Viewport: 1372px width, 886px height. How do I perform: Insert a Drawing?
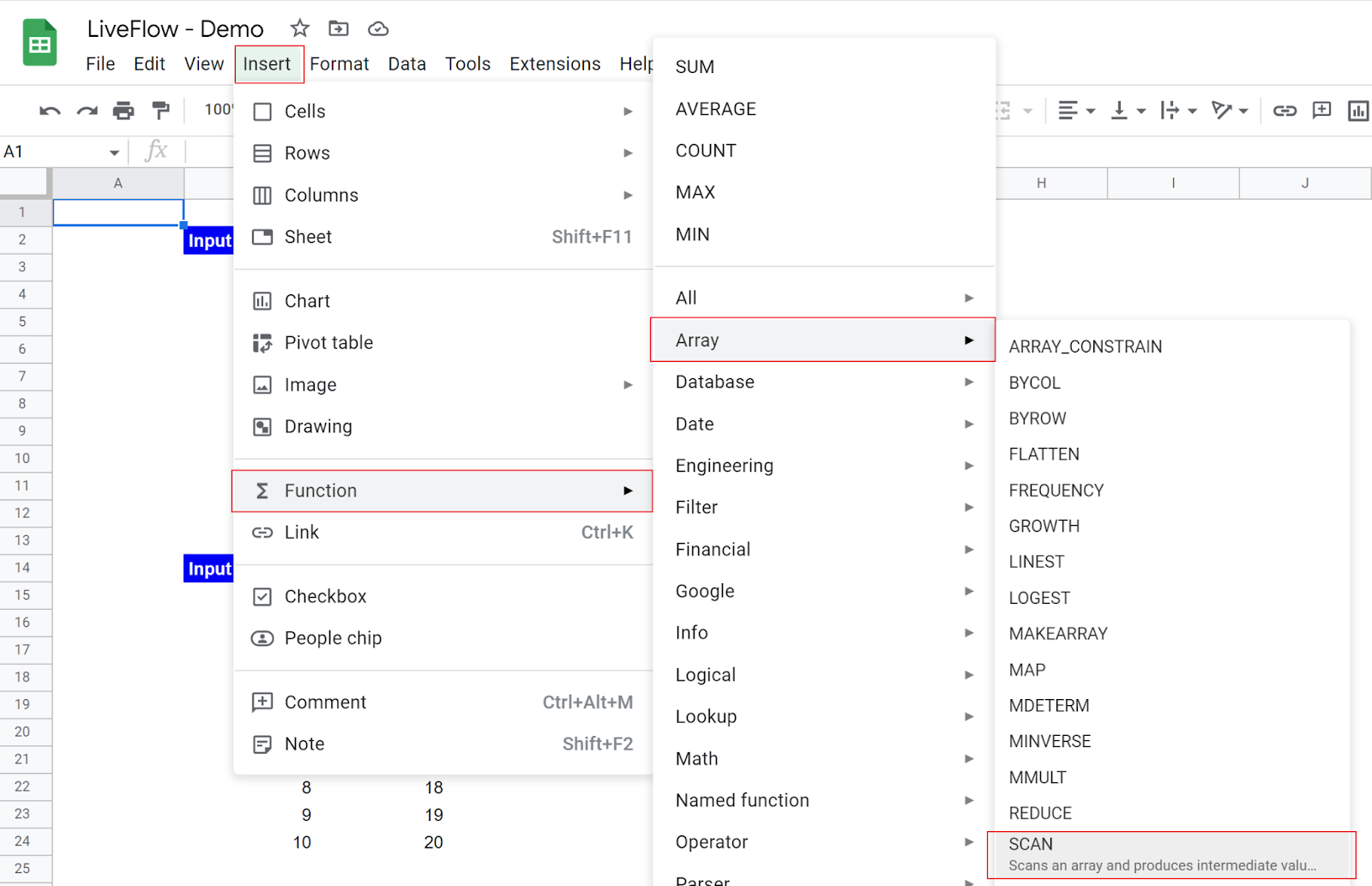click(x=442, y=426)
